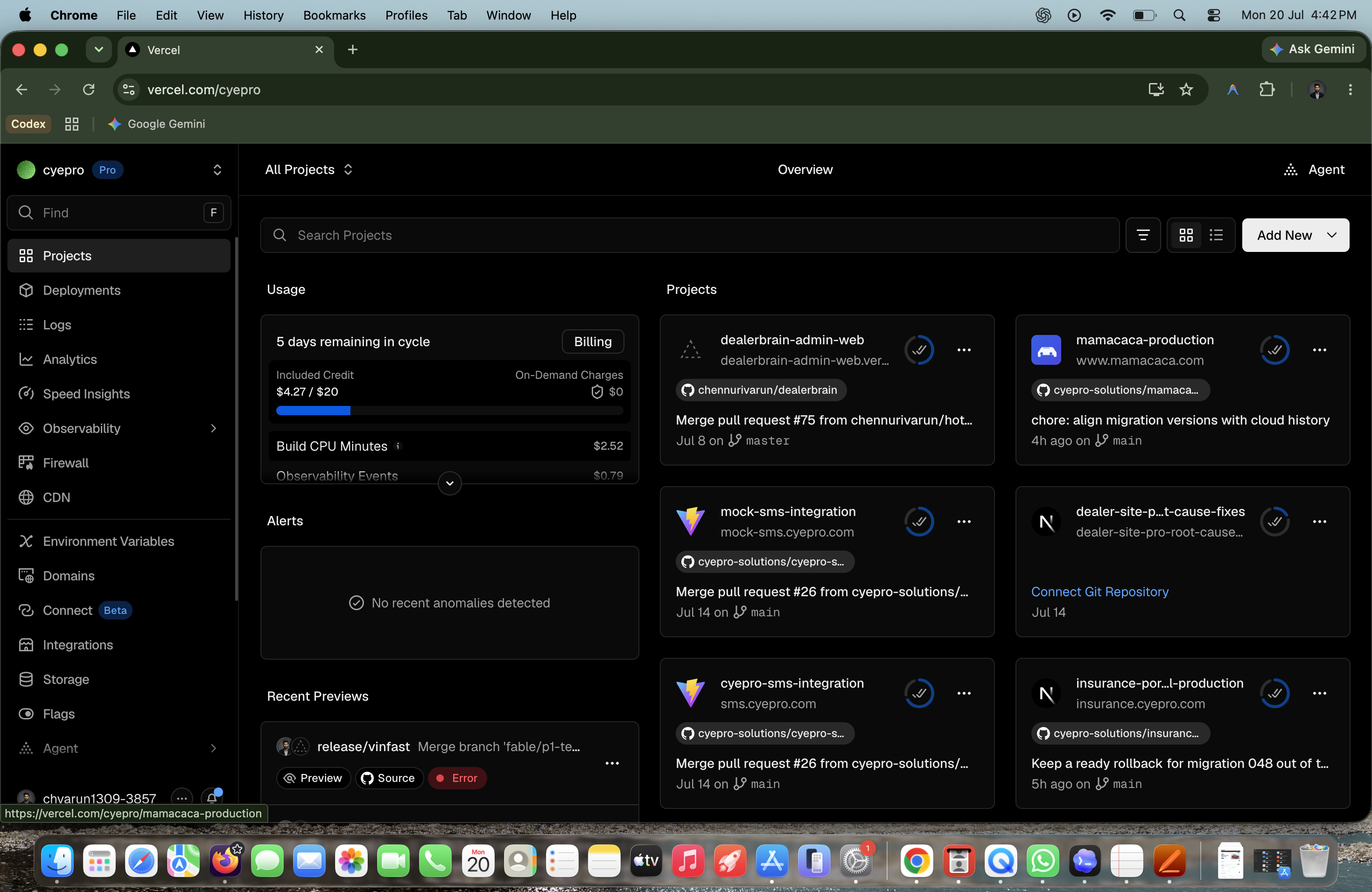Image resolution: width=1372 pixels, height=892 pixels.
Task: Open the Bookmarks menu in menu bar
Action: click(x=334, y=15)
